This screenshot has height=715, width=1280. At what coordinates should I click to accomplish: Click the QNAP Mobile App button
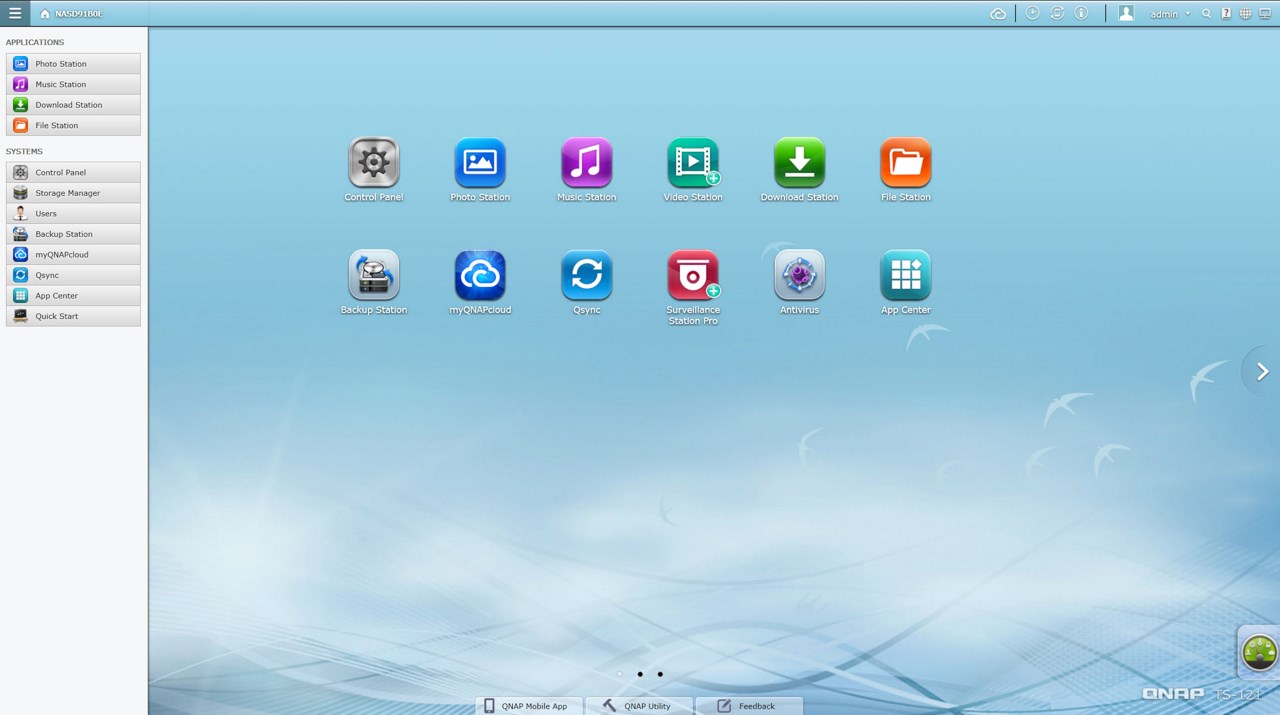click(x=529, y=706)
